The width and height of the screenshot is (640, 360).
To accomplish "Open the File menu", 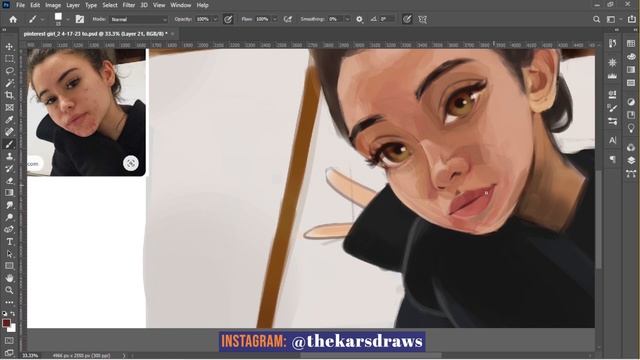I will [20, 5].
